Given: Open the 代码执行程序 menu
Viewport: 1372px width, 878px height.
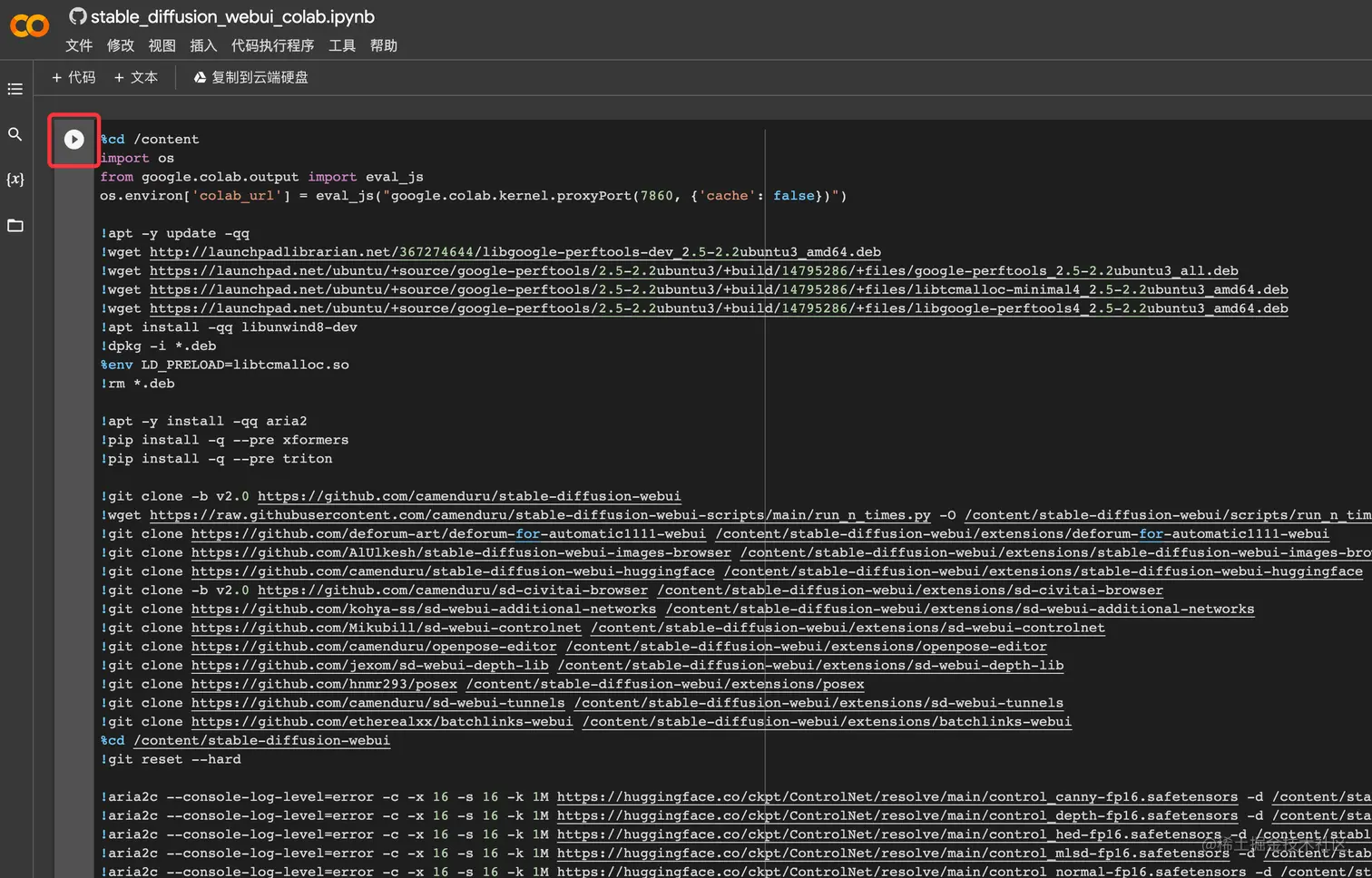Looking at the screenshot, I should (x=272, y=45).
